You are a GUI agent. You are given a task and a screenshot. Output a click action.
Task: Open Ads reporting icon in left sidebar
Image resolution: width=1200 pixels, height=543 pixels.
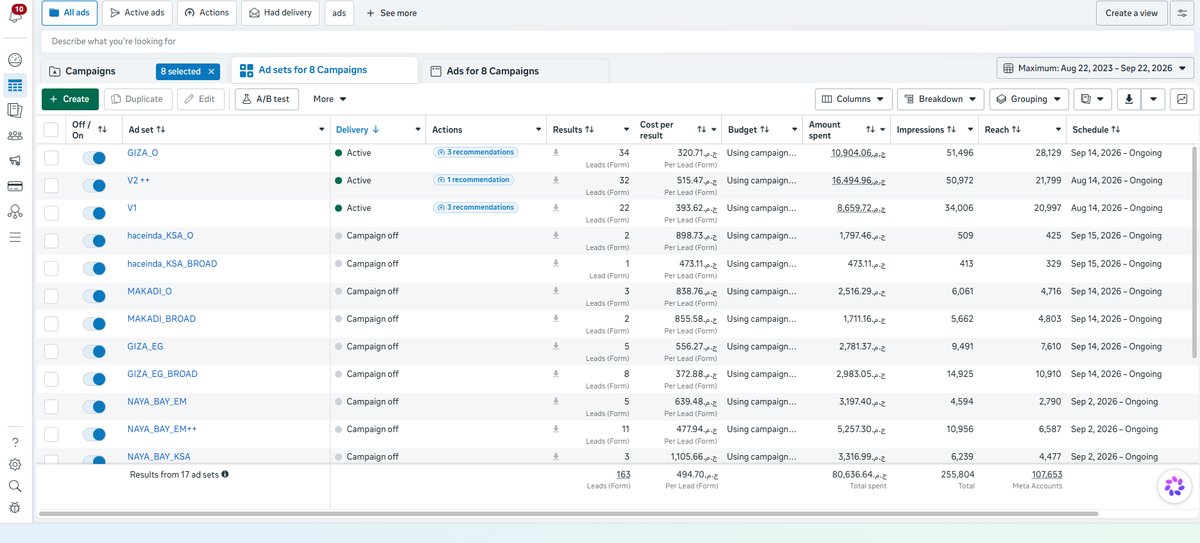pyautogui.click(x=15, y=110)
